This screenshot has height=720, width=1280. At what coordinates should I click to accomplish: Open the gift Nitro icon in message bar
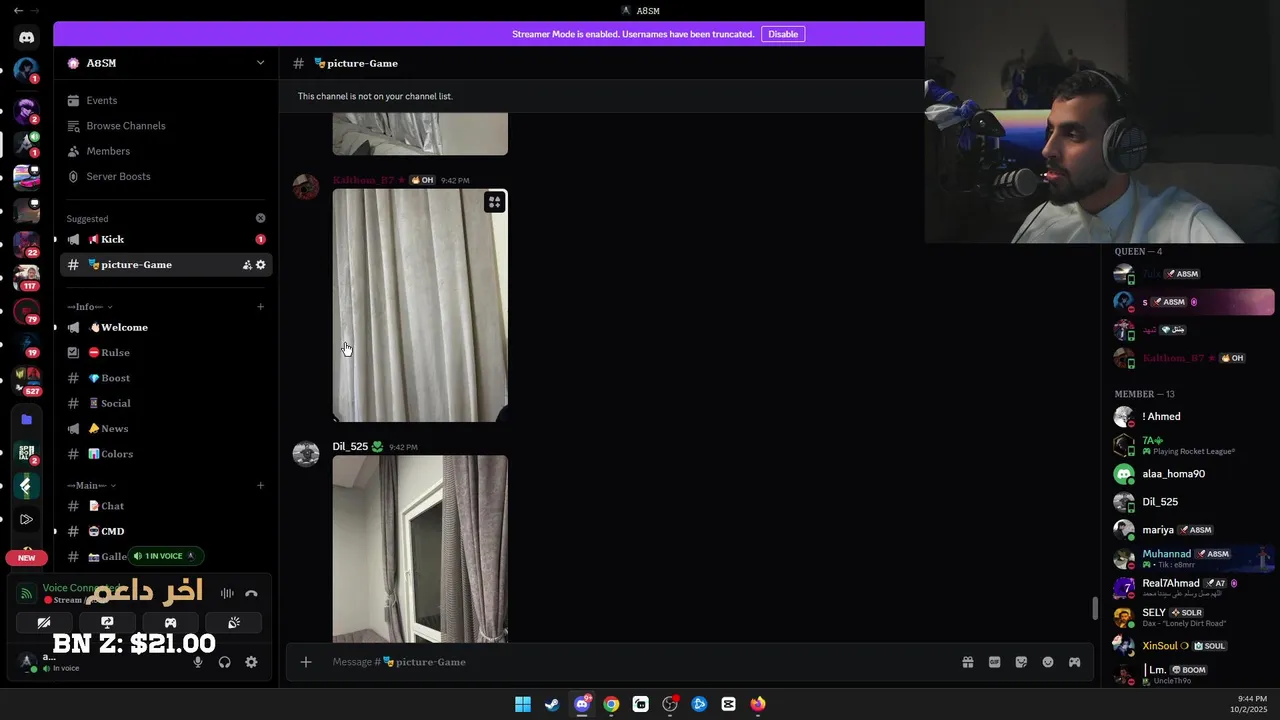pos(968,662)
